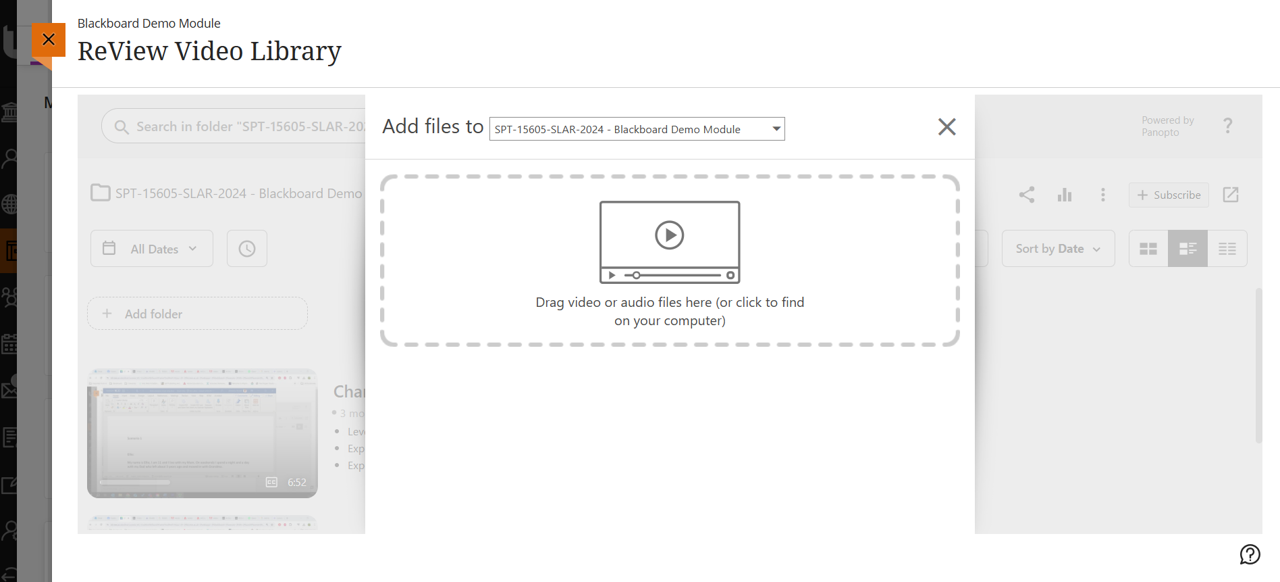Open the more options vertical dots menu
Image resolution: width=1280 pixels, height=582 pixels.
click(x=1103, y=195)
